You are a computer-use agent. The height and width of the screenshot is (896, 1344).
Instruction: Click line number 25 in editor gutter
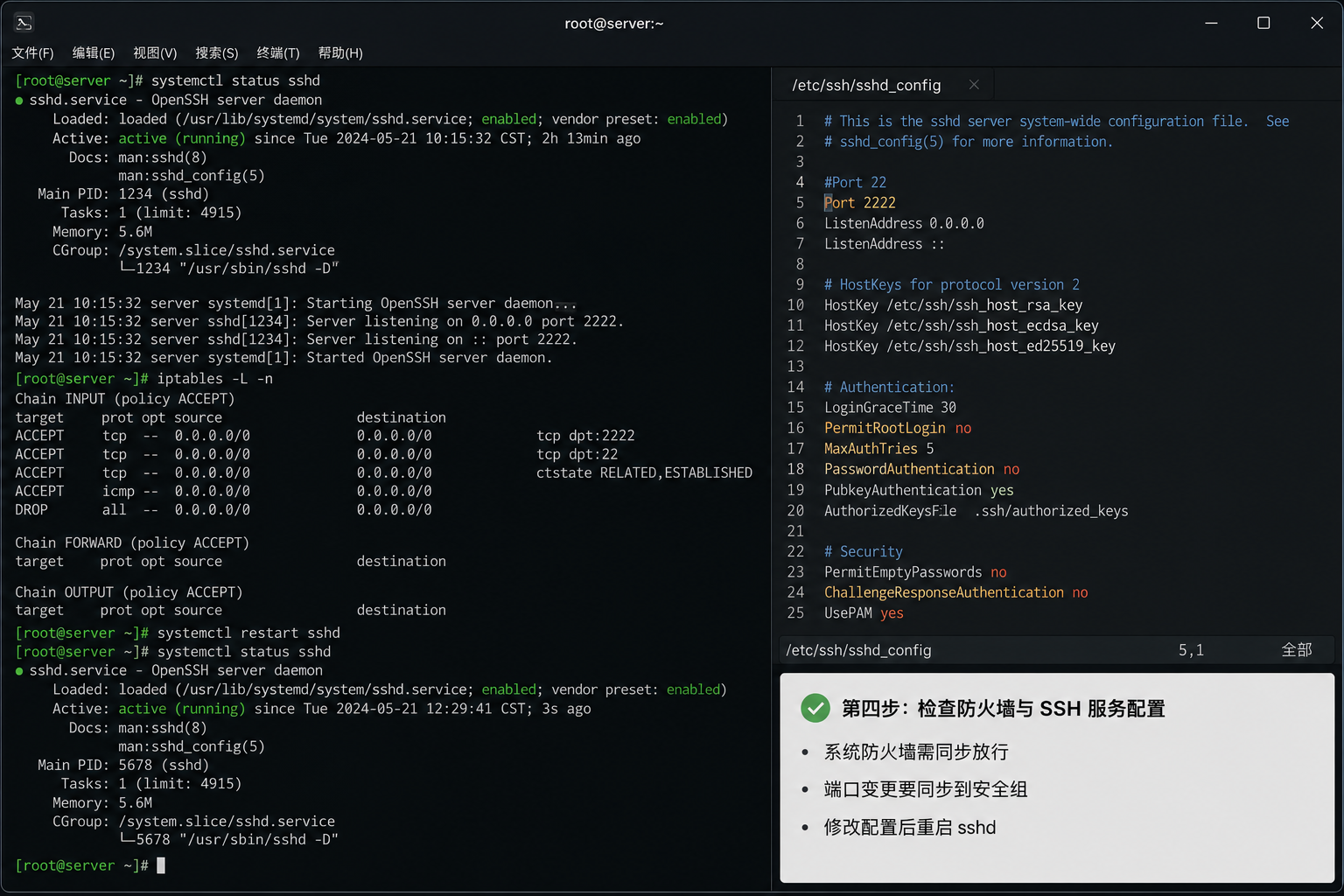coord(795,613)
